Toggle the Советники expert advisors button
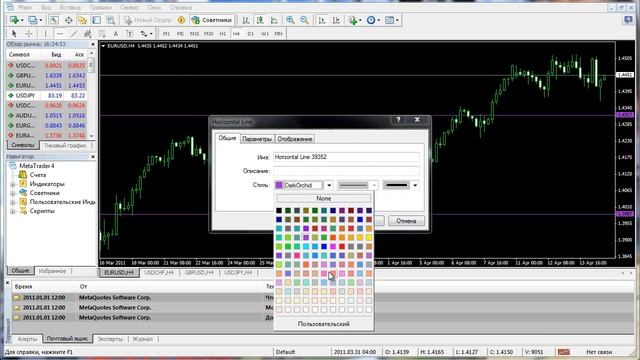The height and width of the screenshot is (360, 640). pyautogui.click(x=212, y=20)
